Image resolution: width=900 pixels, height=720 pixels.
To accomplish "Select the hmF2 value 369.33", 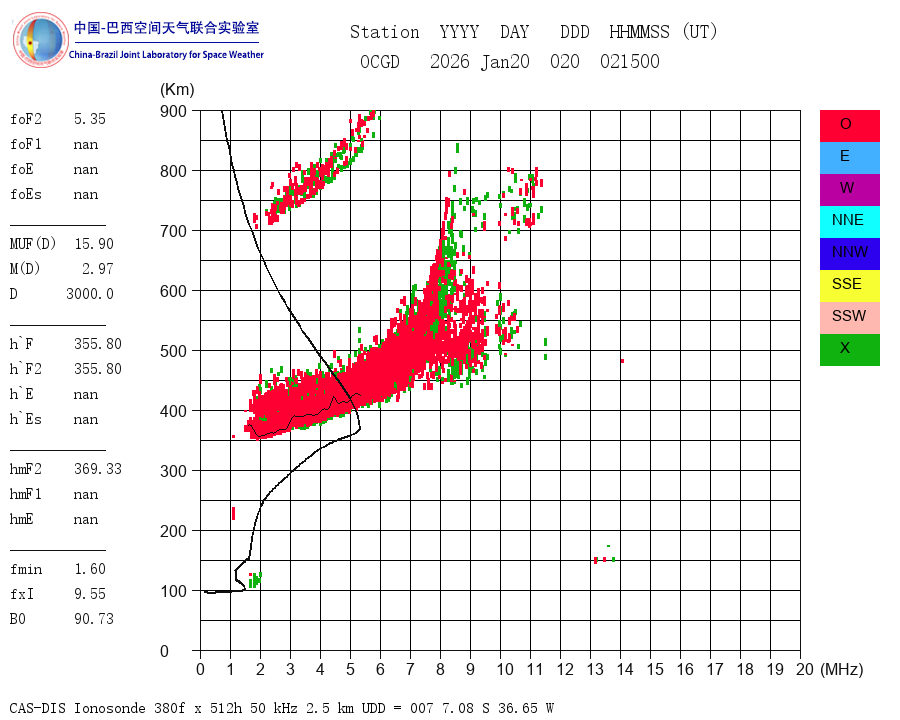I will [98, 469].
